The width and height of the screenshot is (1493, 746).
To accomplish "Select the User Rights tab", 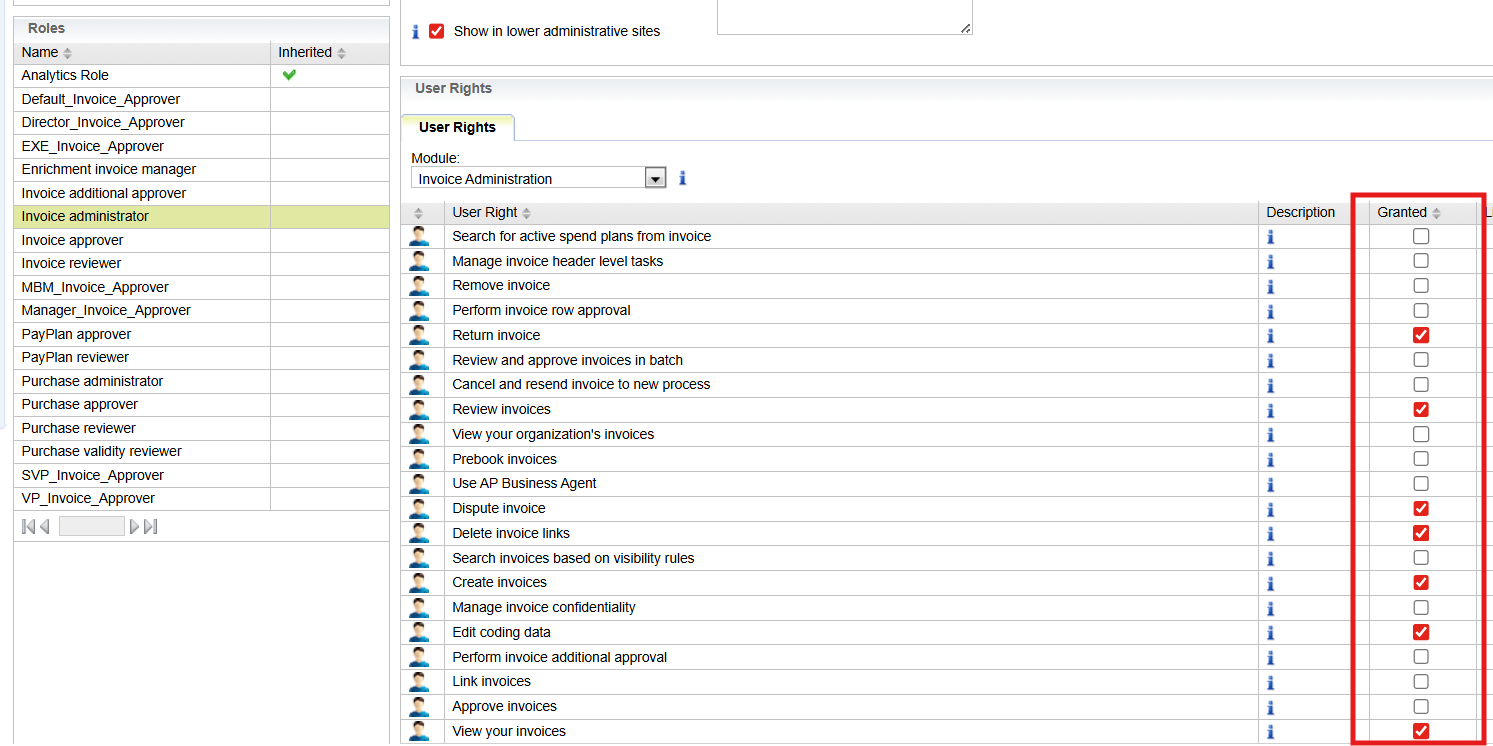I will pyautogui.click(x=457, y=127).
